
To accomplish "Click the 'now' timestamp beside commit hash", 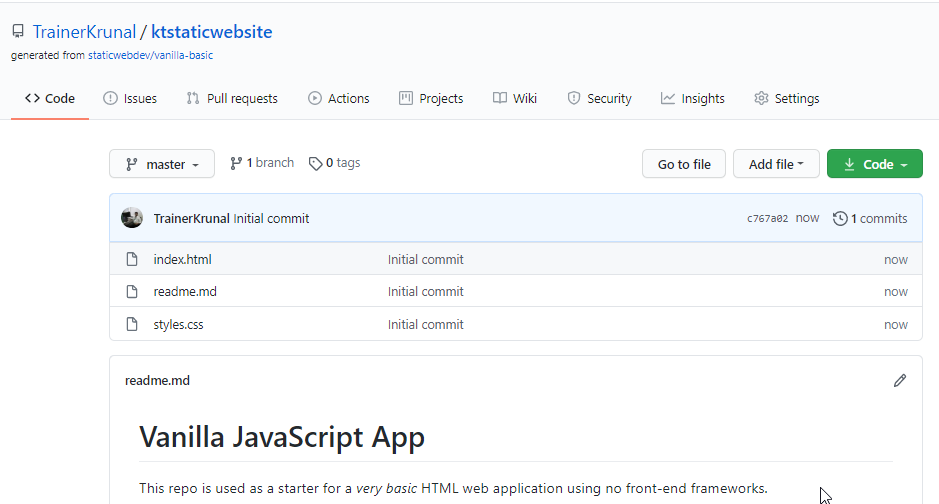I will click(807, 218).
